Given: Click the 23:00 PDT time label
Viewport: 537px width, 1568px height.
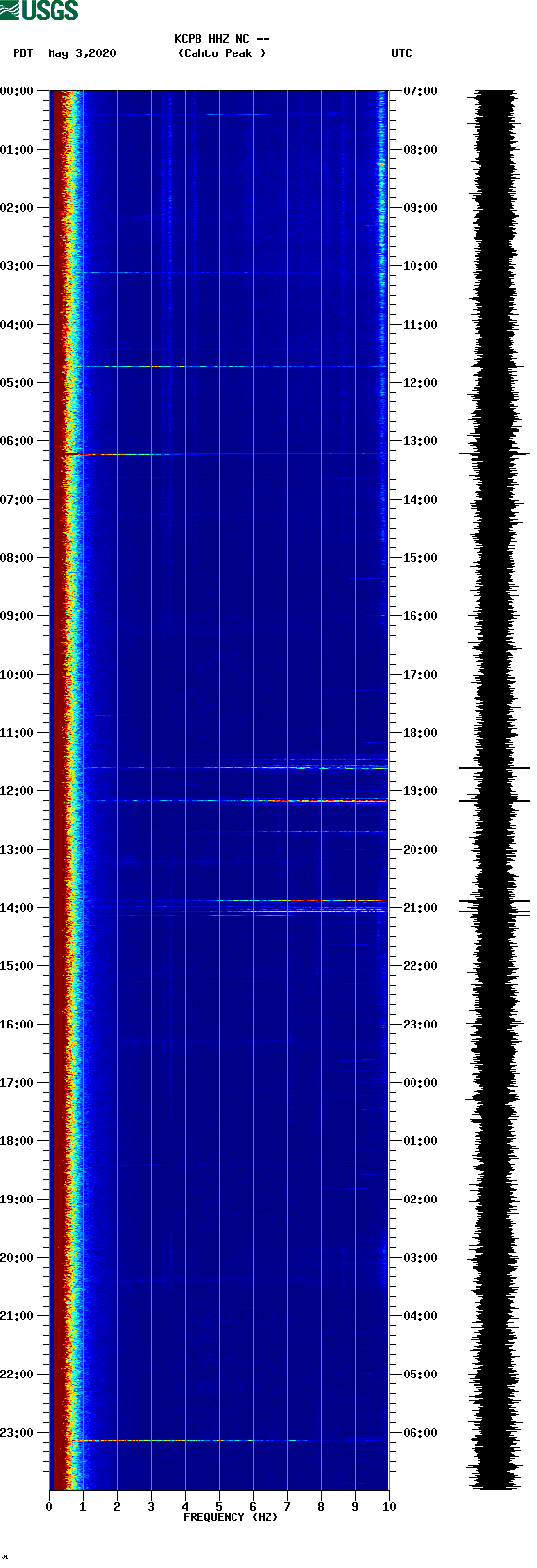Looking at the screenshot, I should 18,1433.
